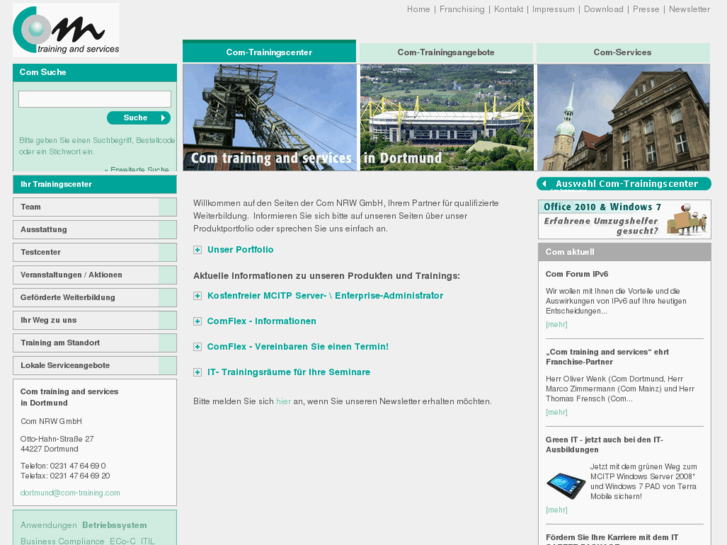Open the ComFlex - Informationen link
Screen dimensions: 727x545
pos(261,321)
